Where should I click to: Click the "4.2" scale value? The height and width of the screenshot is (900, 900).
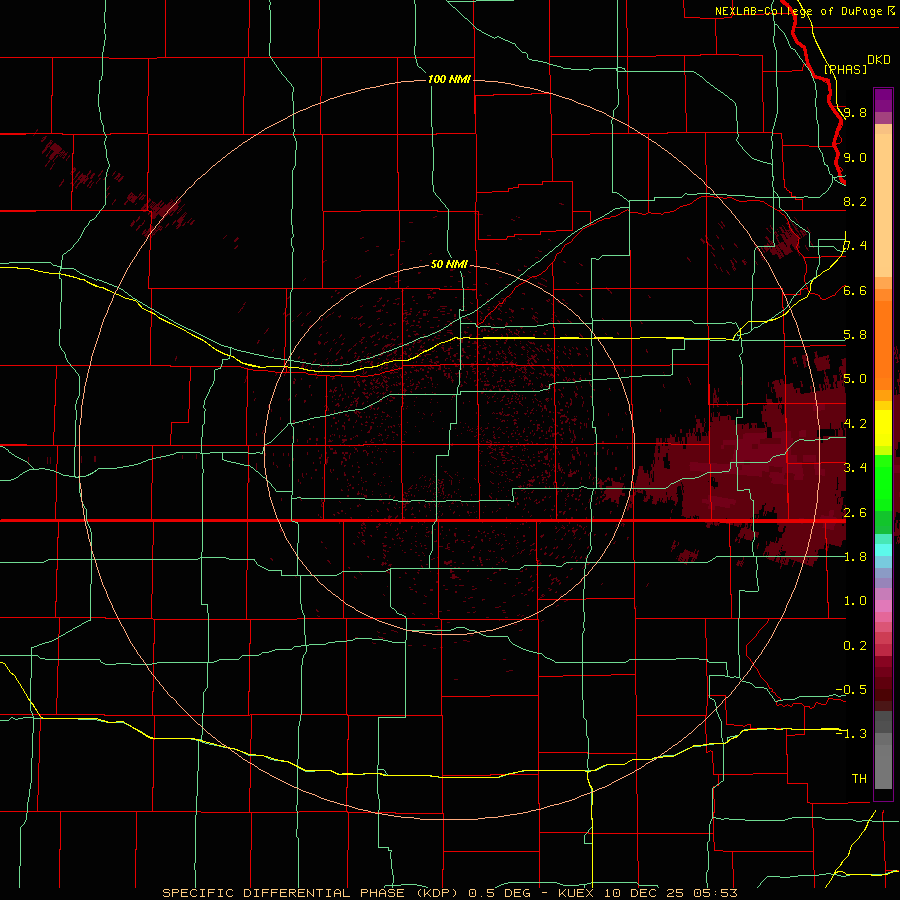tap(855, 423)
